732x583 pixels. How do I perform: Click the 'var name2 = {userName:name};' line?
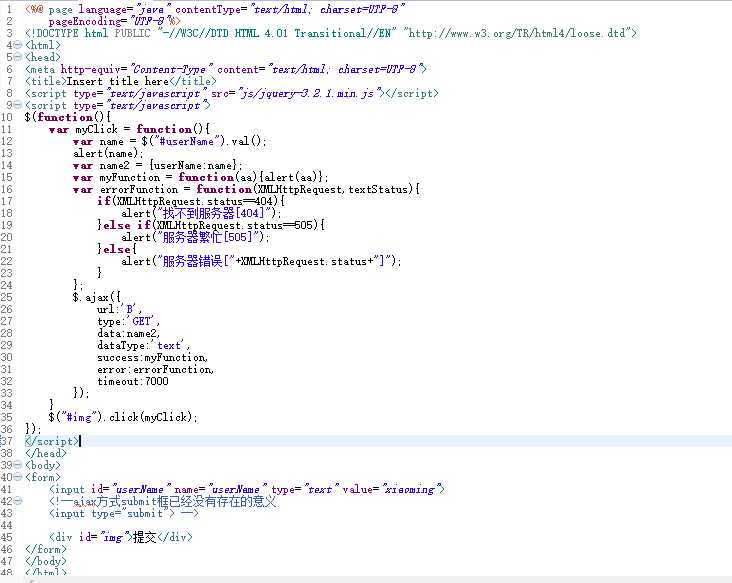[x=158, y=166]
